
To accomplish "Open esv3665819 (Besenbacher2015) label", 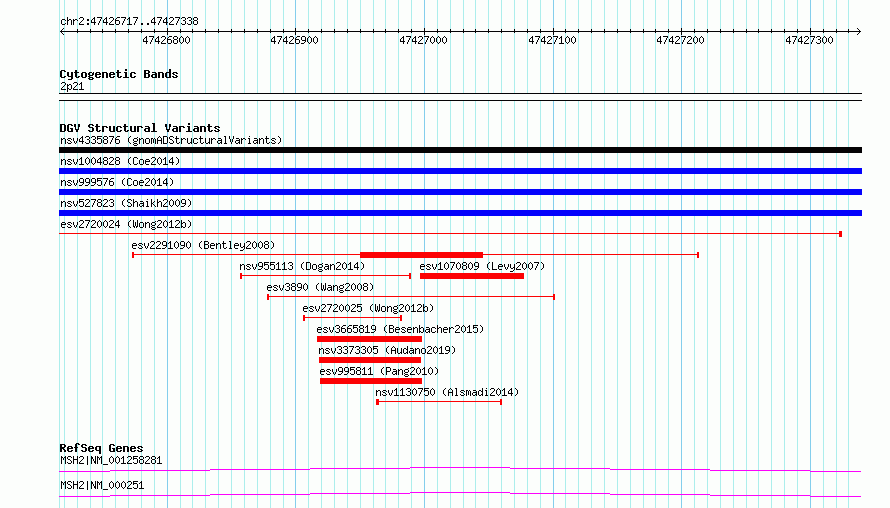I will [400, 329].
